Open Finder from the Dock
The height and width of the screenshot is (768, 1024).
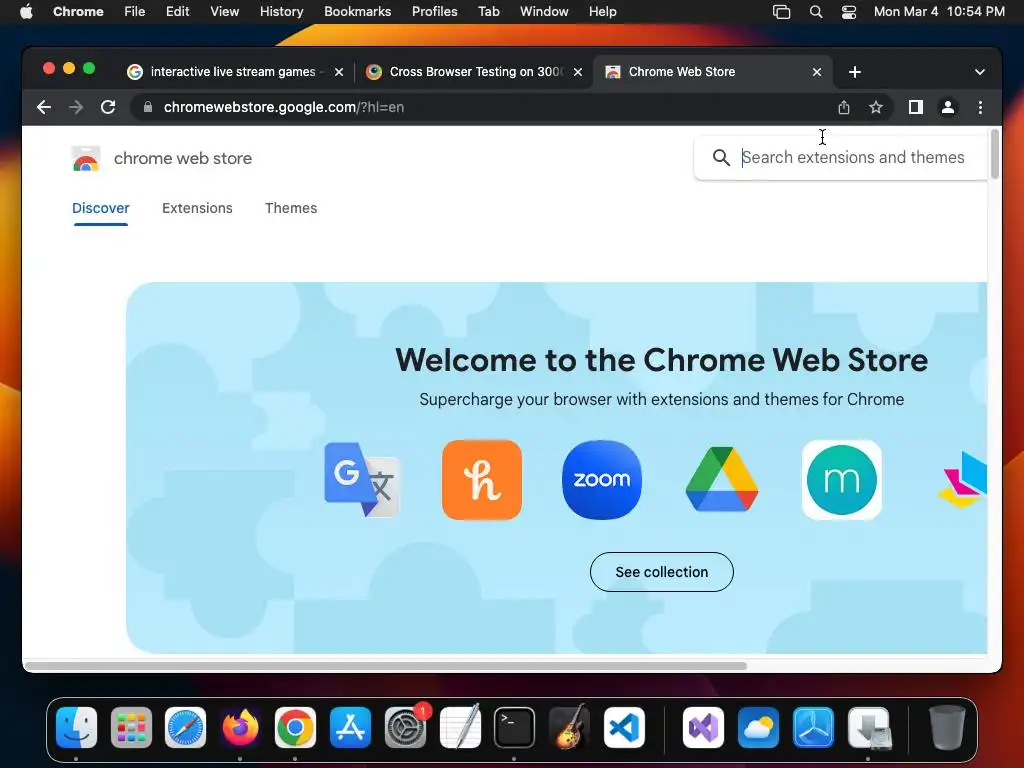76,728
